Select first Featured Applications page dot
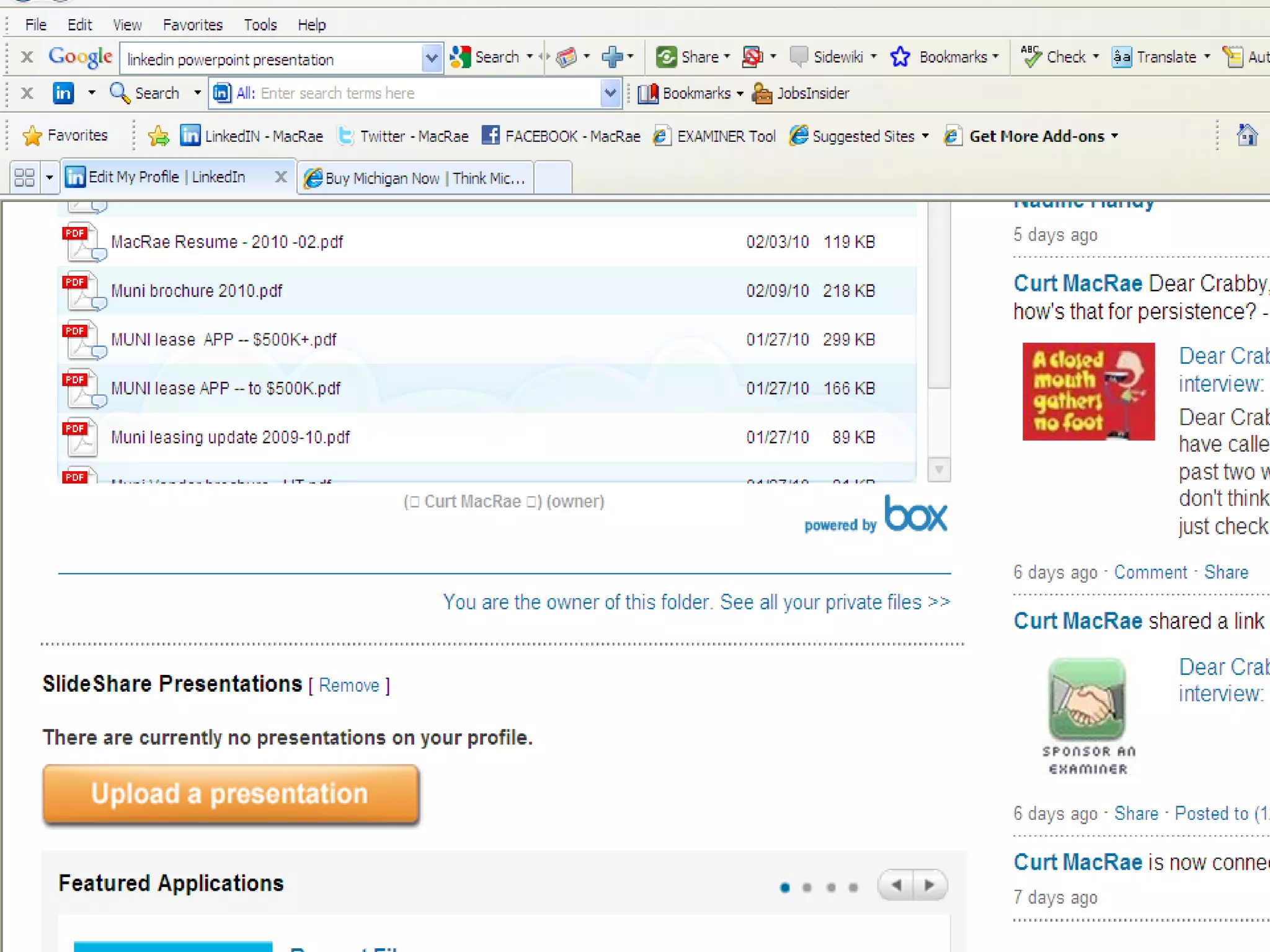1270x952 pixels. [785, 888]
